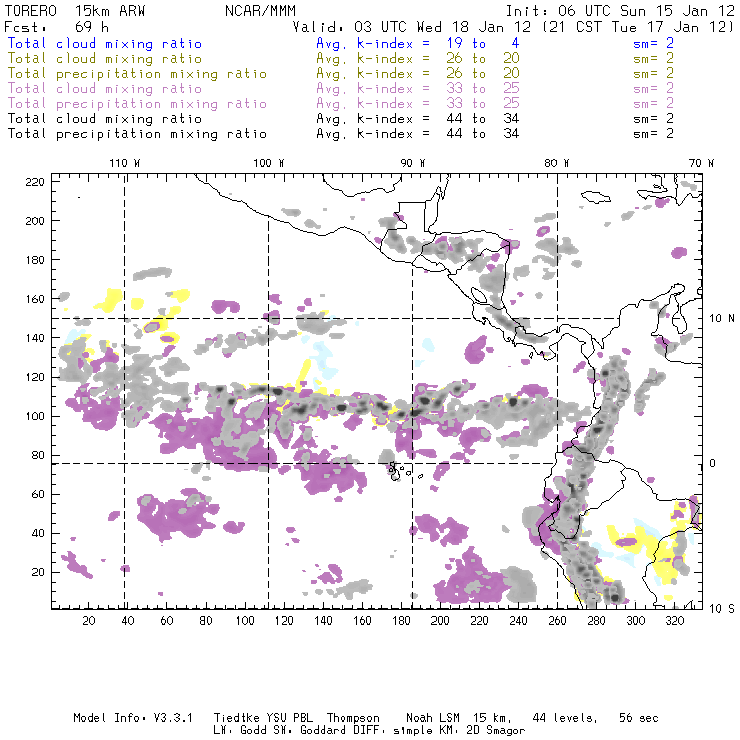Select the "Fcst: 69 h" forecast hour text
Image resolution: width=740 pixels, height=740 pixels.
tap(56, 27)
